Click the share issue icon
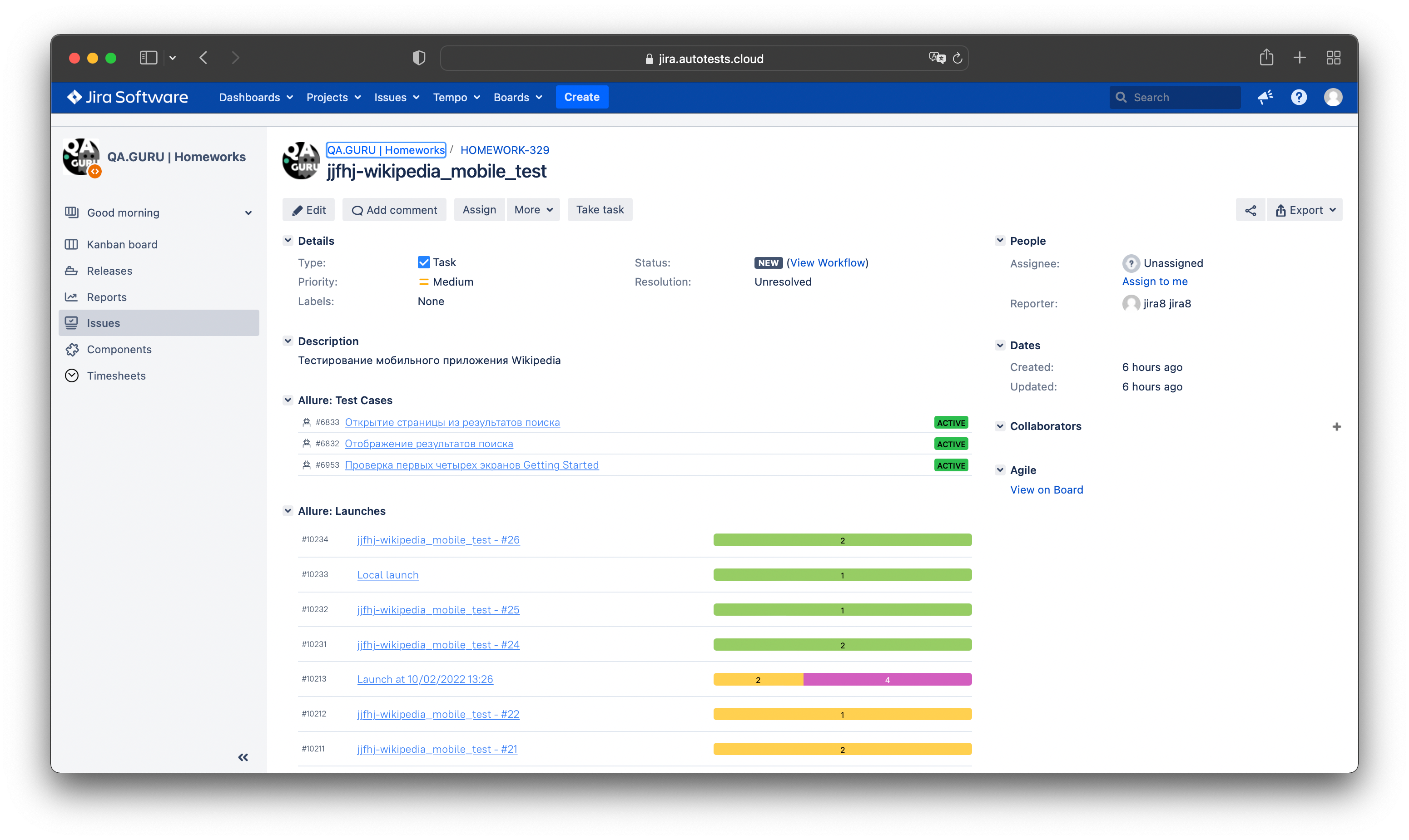The image size is (1409, 840). point(1250,210)
